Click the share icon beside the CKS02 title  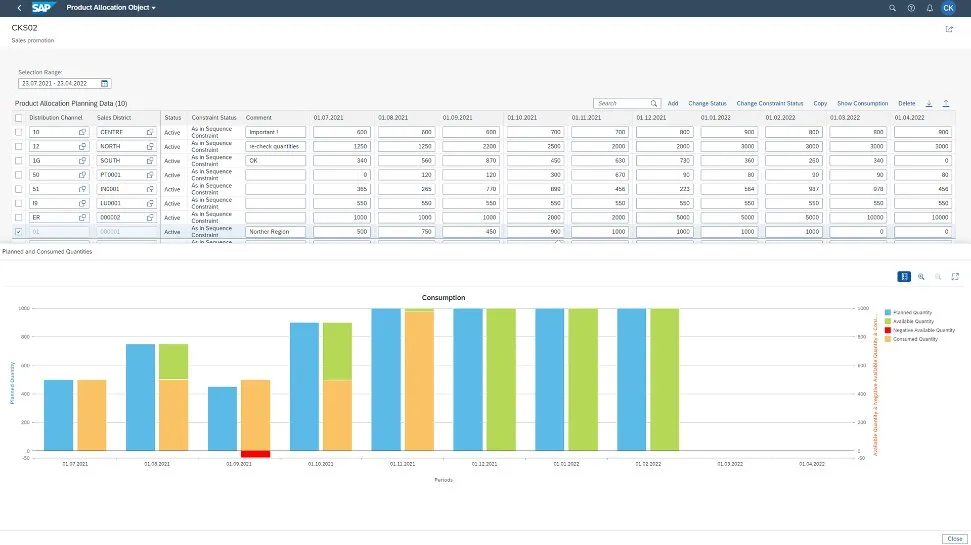tap(948, 29)
